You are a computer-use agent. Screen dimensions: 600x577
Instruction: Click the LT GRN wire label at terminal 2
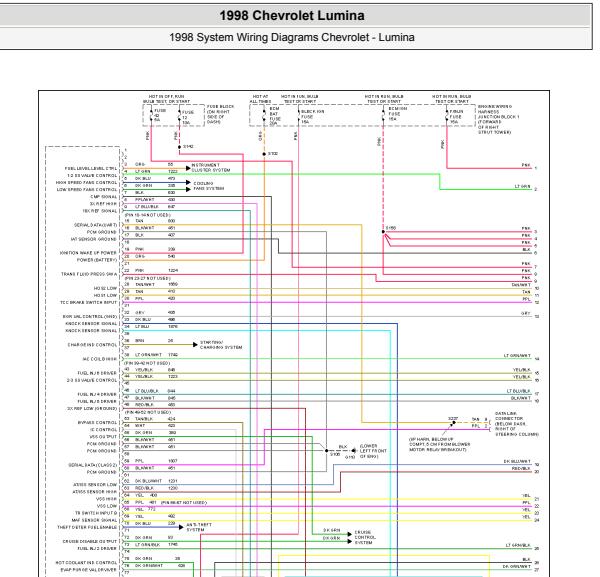[523, 186]
